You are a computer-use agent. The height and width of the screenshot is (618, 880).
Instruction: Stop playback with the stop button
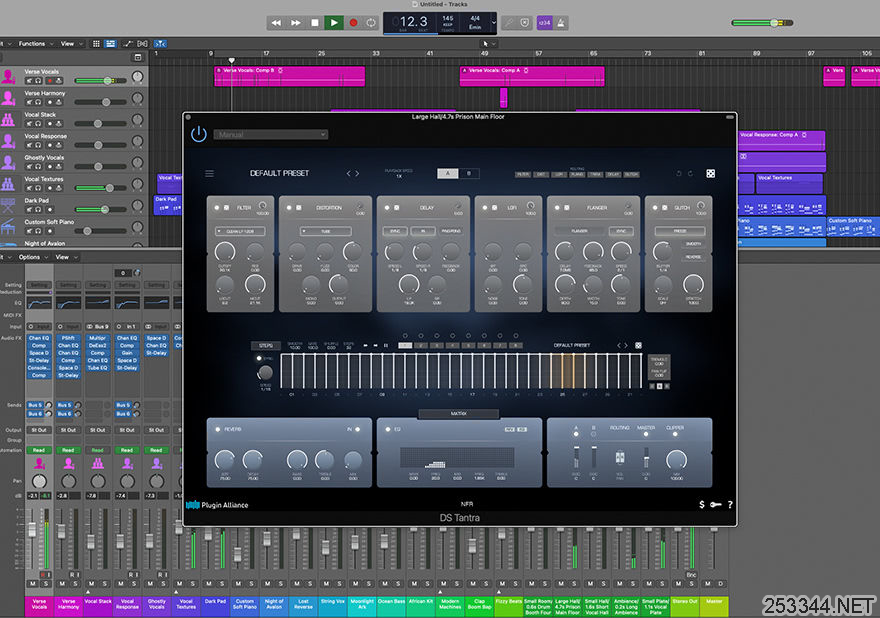[314, 23]
